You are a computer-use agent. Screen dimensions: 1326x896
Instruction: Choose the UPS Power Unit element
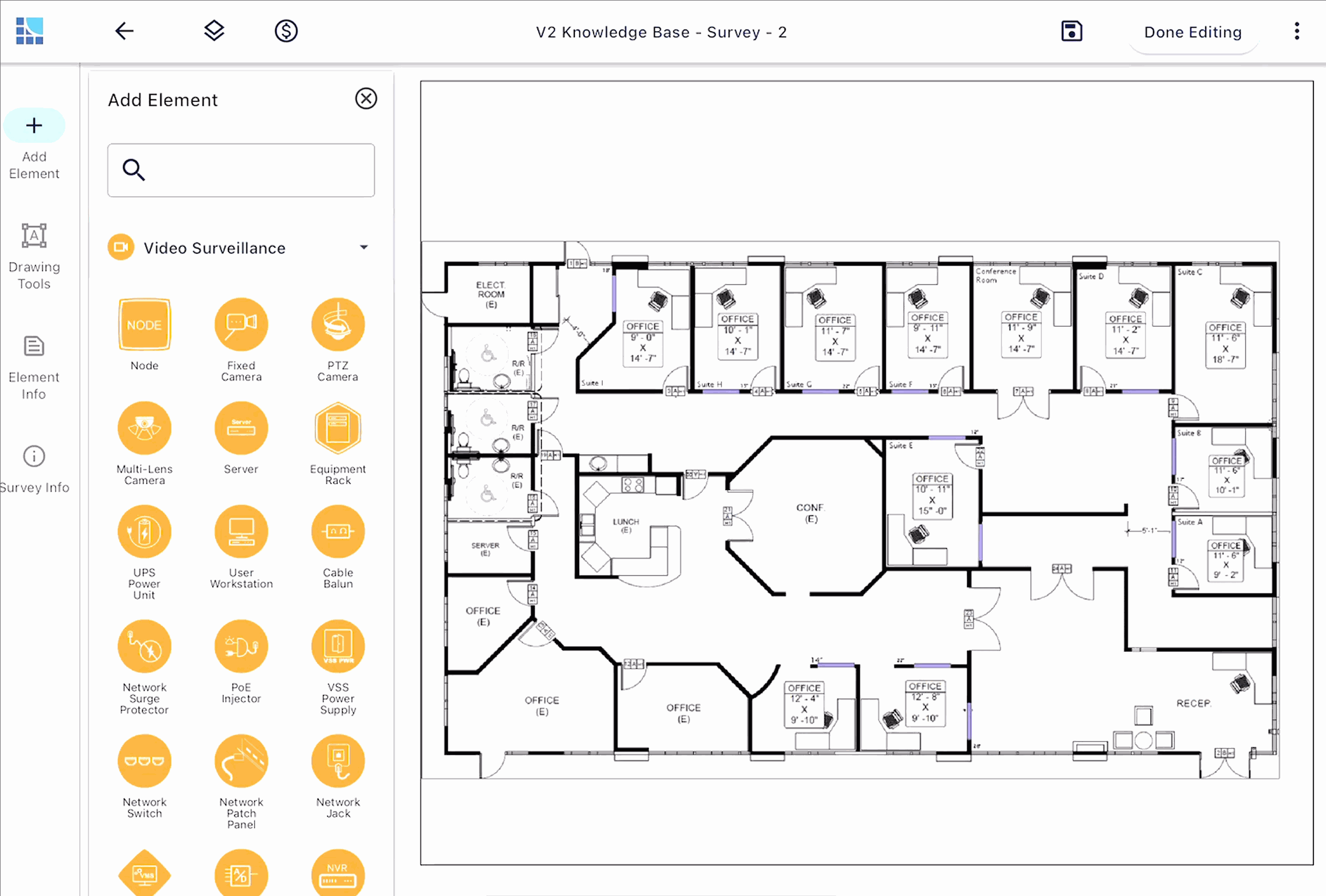pos(144,531)
